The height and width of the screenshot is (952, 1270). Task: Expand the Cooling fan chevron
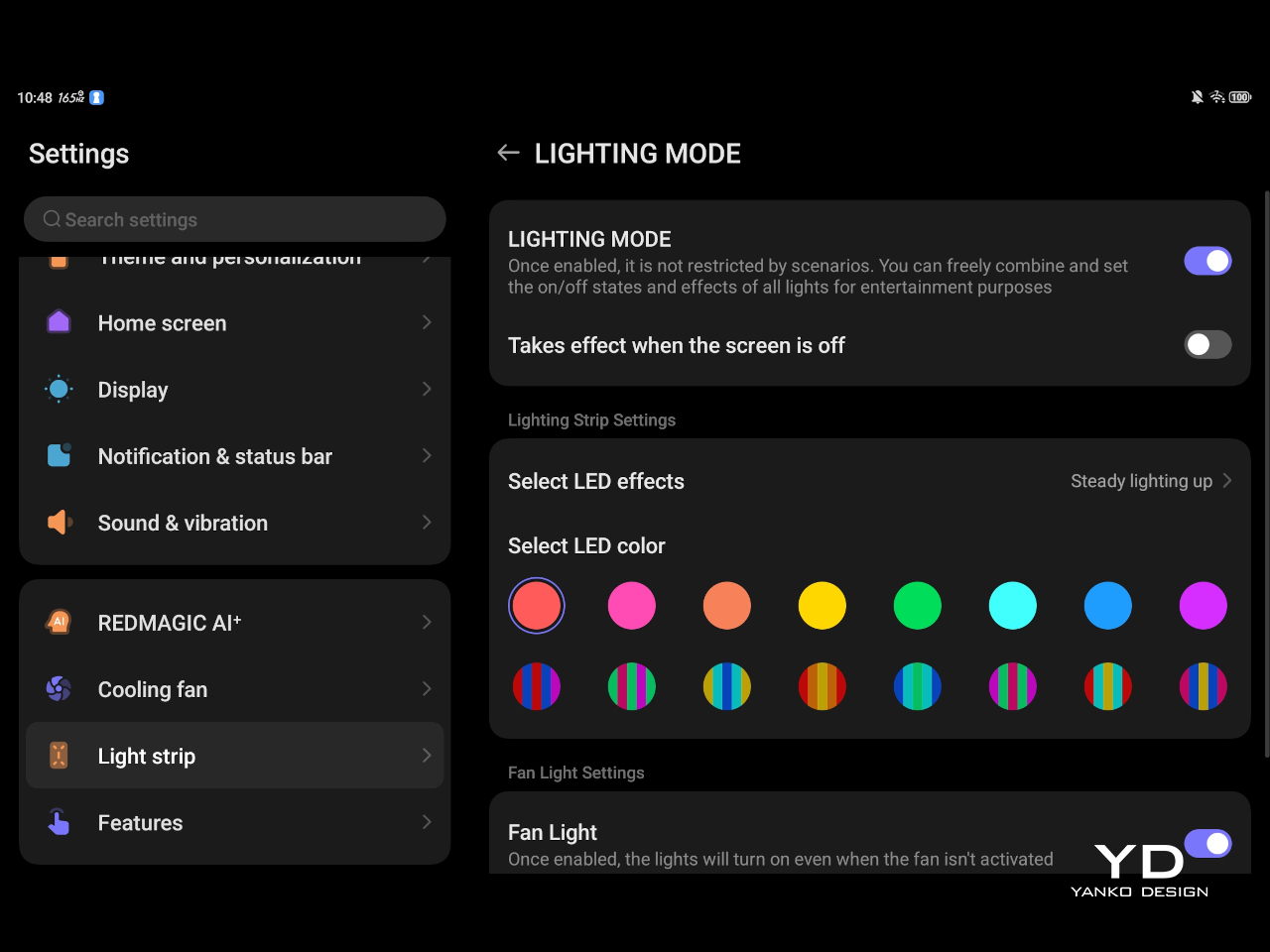tap(427, 688)
